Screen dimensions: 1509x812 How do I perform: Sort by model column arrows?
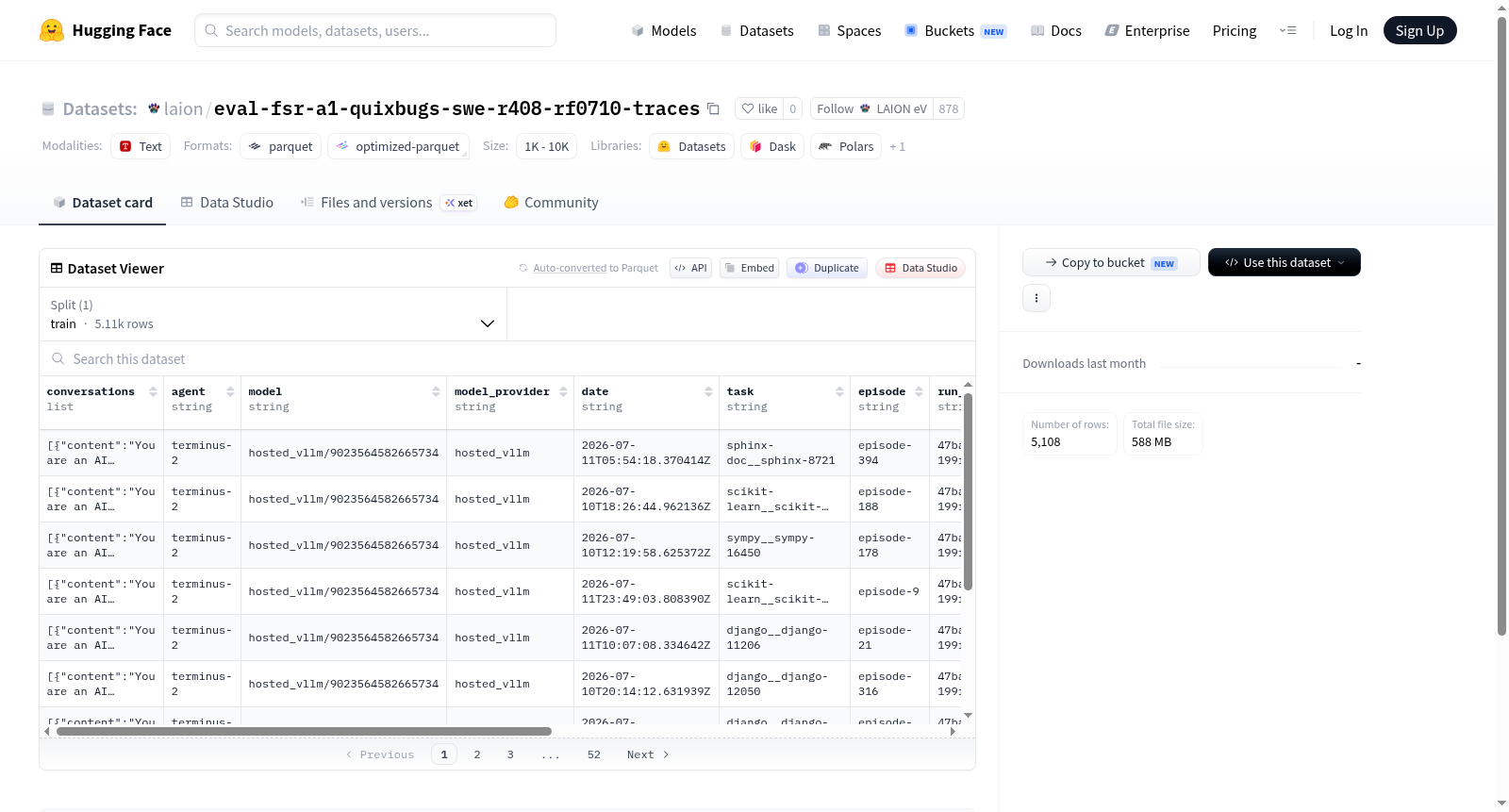(x=436, y=391)
